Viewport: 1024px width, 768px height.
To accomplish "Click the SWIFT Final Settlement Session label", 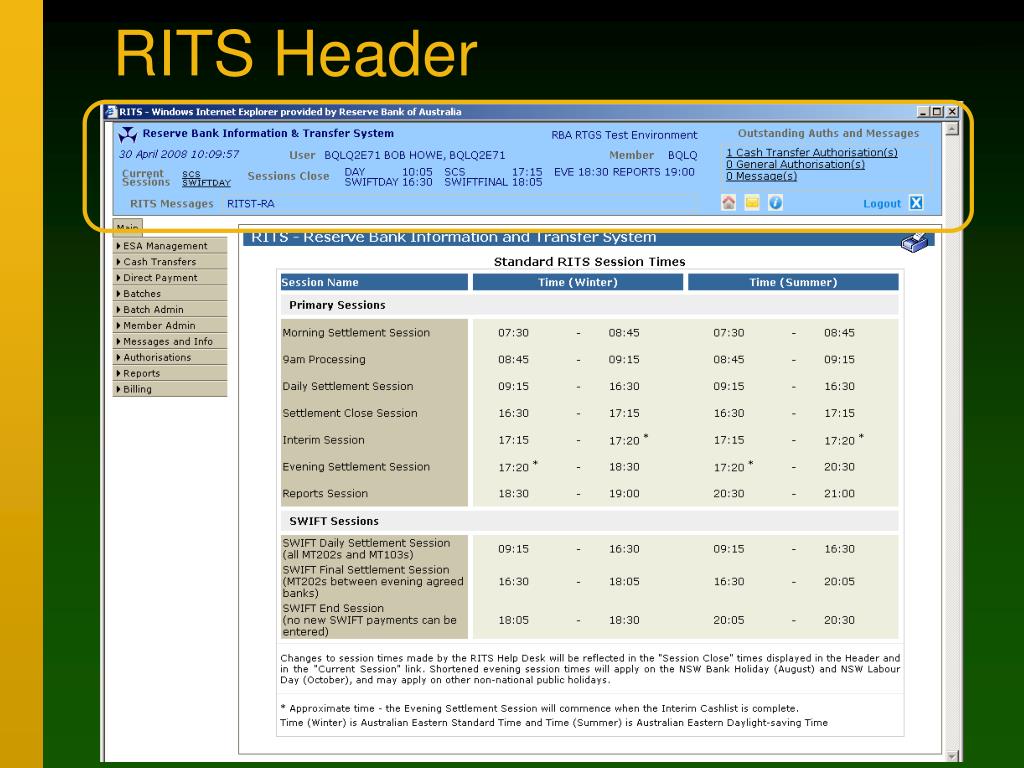I will tap(373, 581).
